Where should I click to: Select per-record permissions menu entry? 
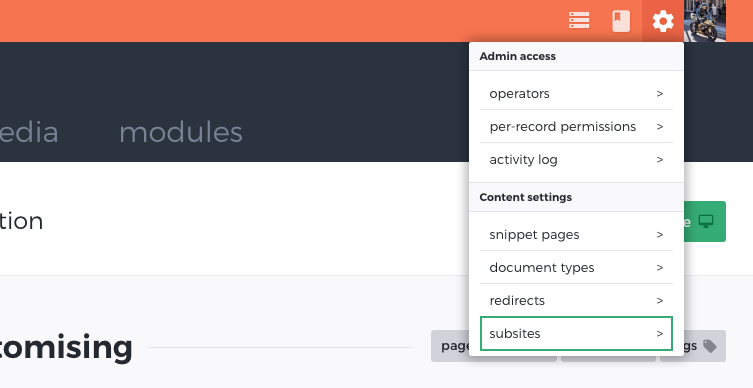point(576,127)
